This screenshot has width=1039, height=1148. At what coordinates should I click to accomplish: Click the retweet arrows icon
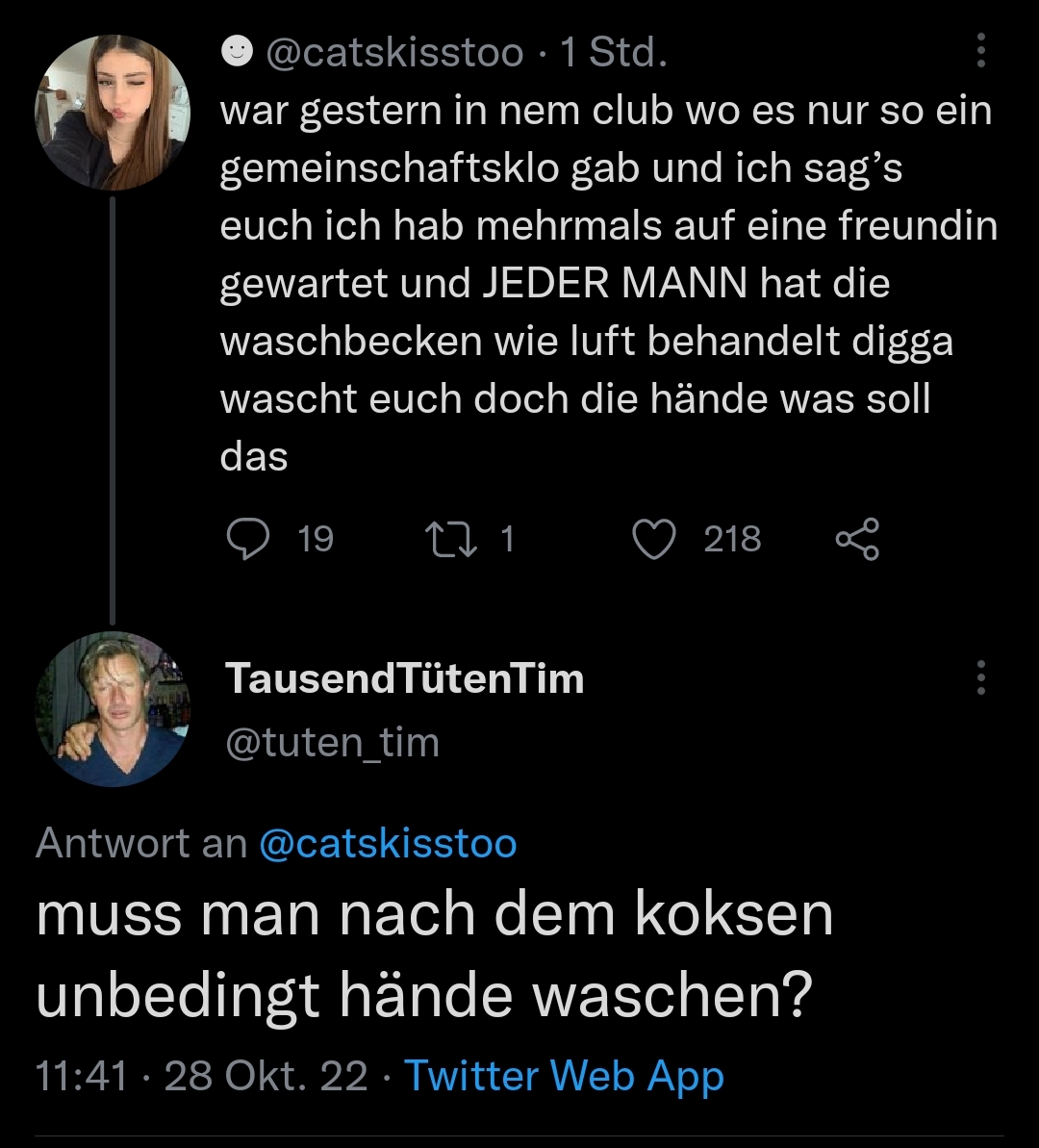tap(453, 539)
